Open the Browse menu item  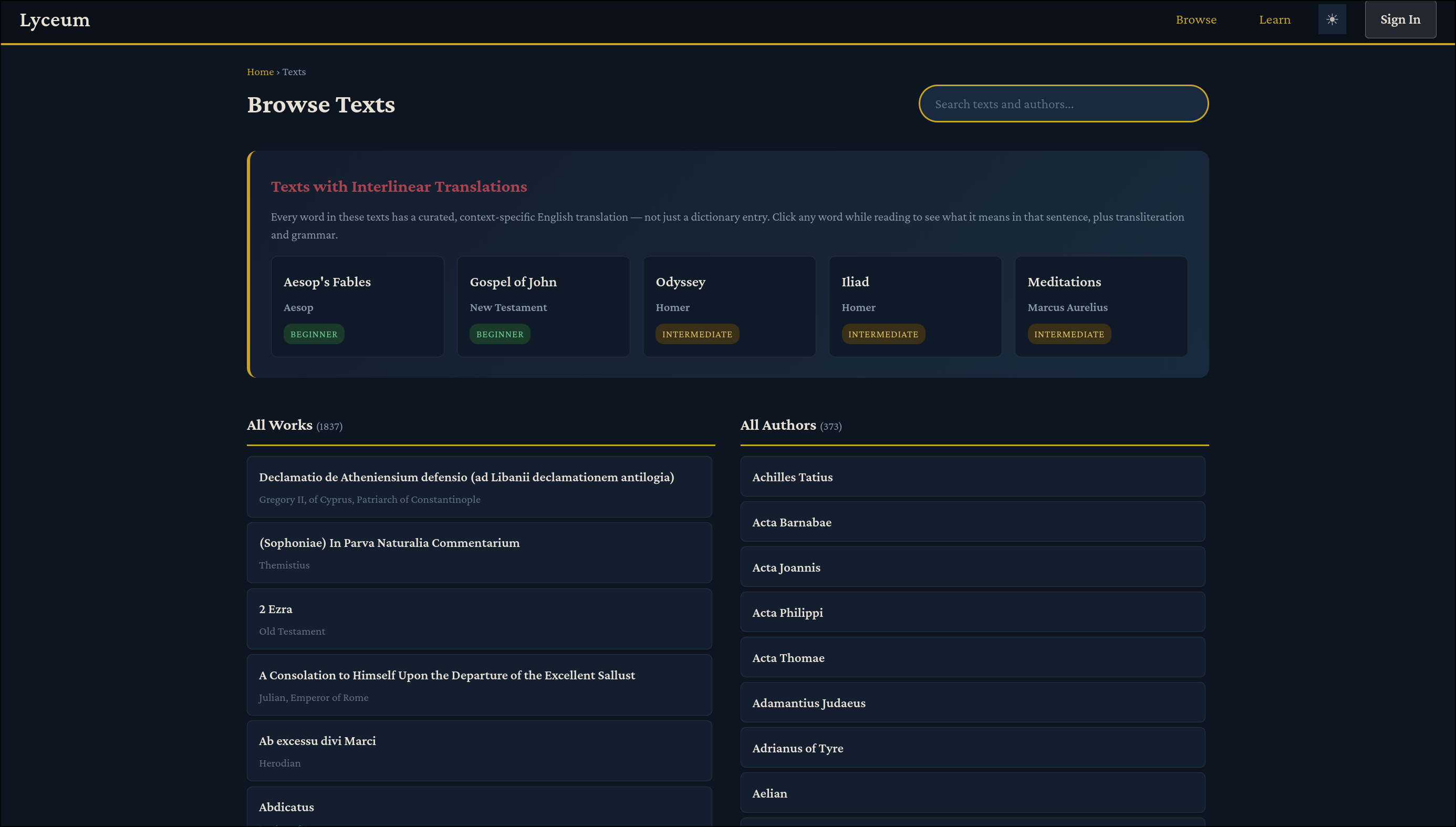click(x=1195, y=20)
